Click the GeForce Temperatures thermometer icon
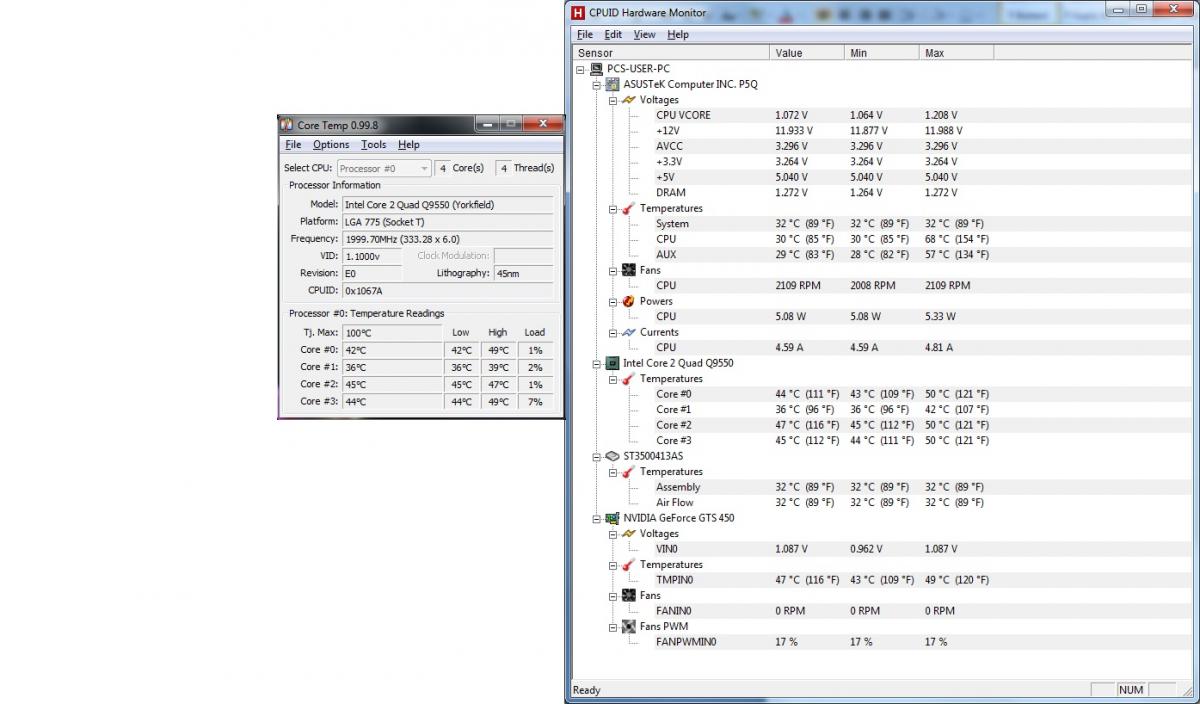1200x704 pixels. 629,565
